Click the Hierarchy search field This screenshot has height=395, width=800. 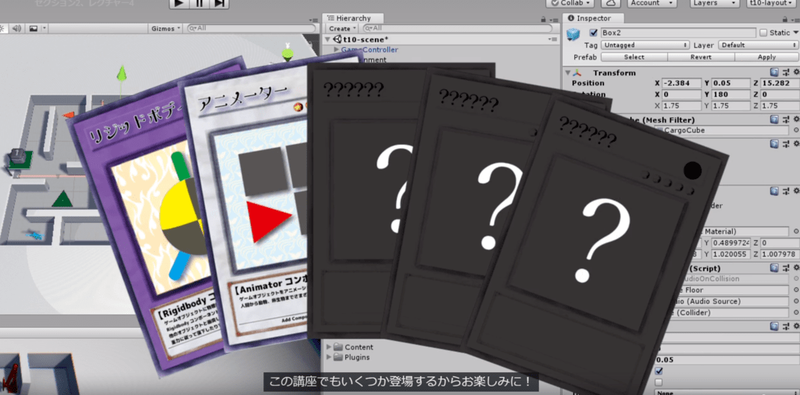click(x=457, y=29)
